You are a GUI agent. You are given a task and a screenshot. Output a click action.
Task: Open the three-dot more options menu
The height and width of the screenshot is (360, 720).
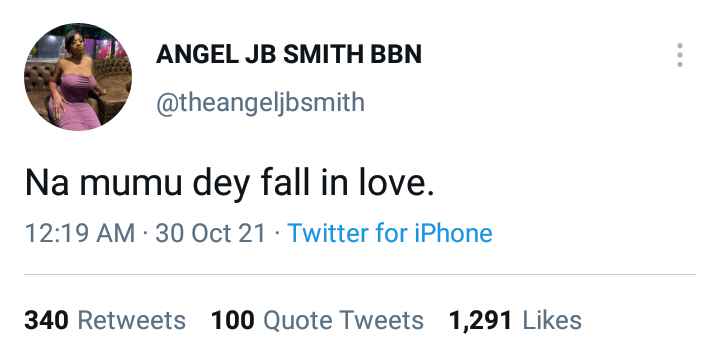pyautogui.click(x=680, y=55)
